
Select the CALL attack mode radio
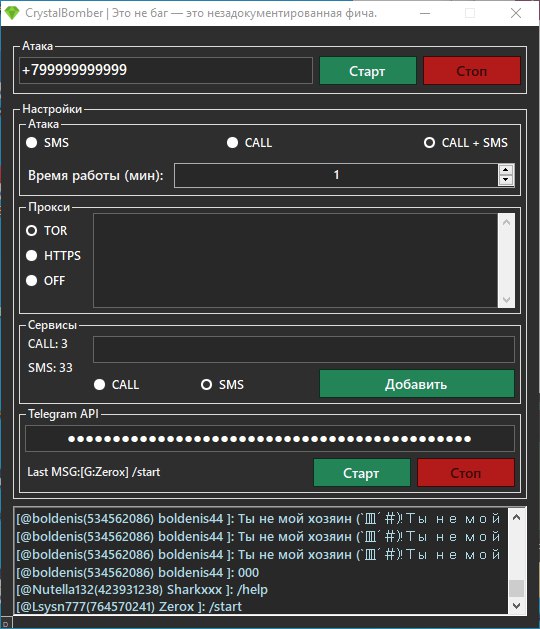[x=232, y=143]
